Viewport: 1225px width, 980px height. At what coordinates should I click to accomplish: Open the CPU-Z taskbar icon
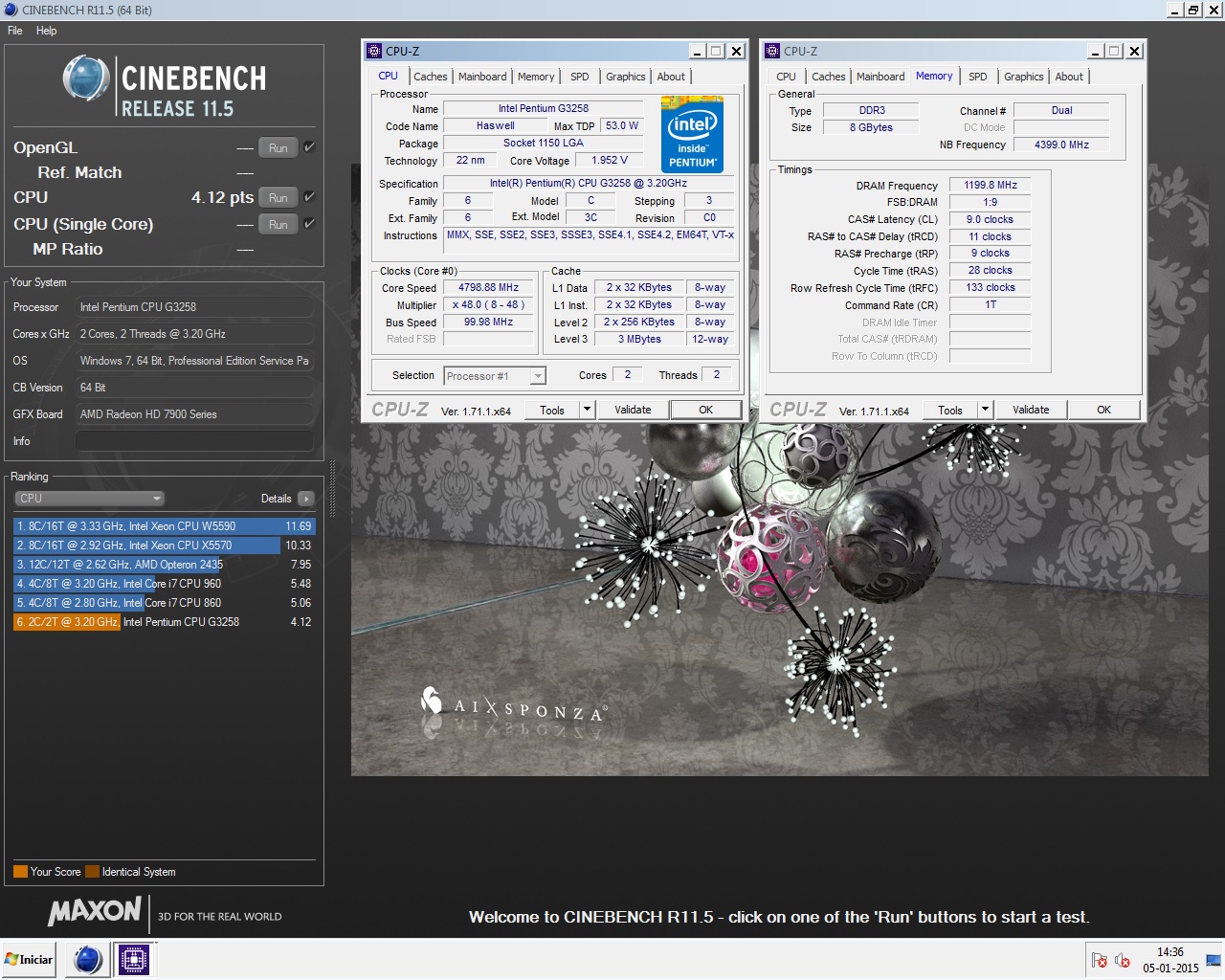(x=133, y=959)
